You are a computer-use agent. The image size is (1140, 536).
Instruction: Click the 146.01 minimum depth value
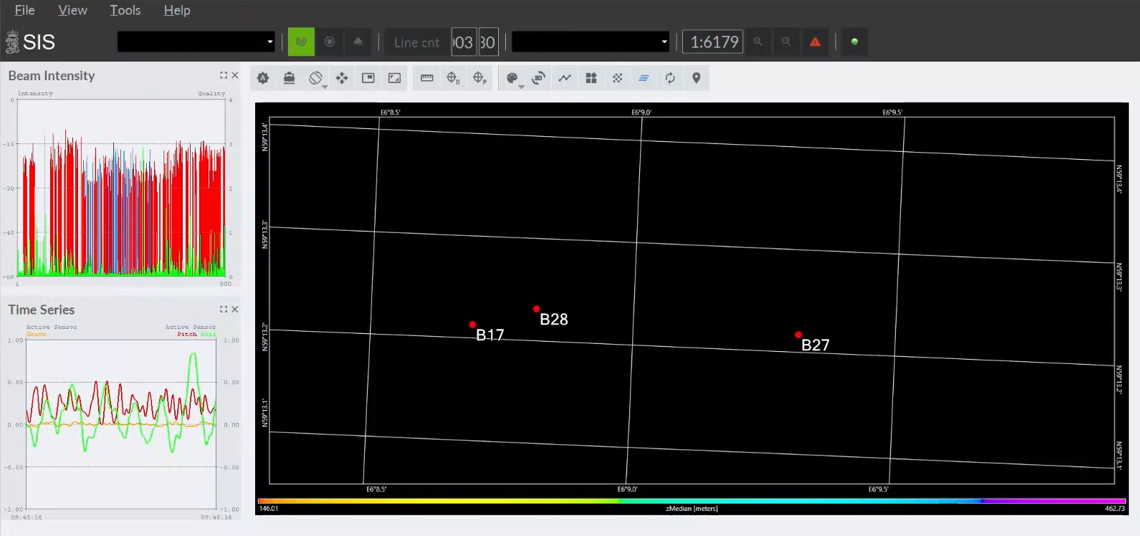[268, 509]
